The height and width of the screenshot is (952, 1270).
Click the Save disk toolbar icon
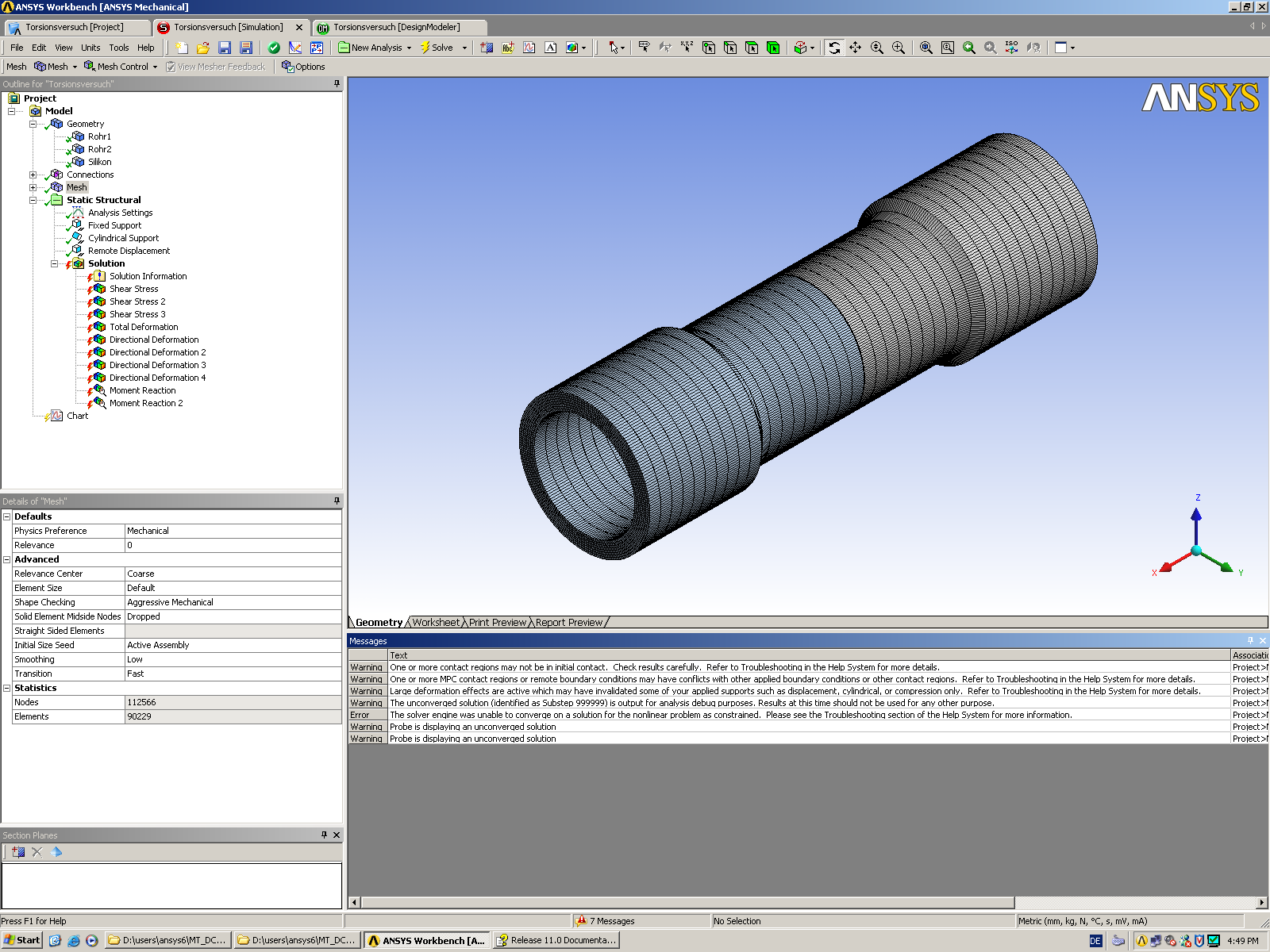pos(225,48)
